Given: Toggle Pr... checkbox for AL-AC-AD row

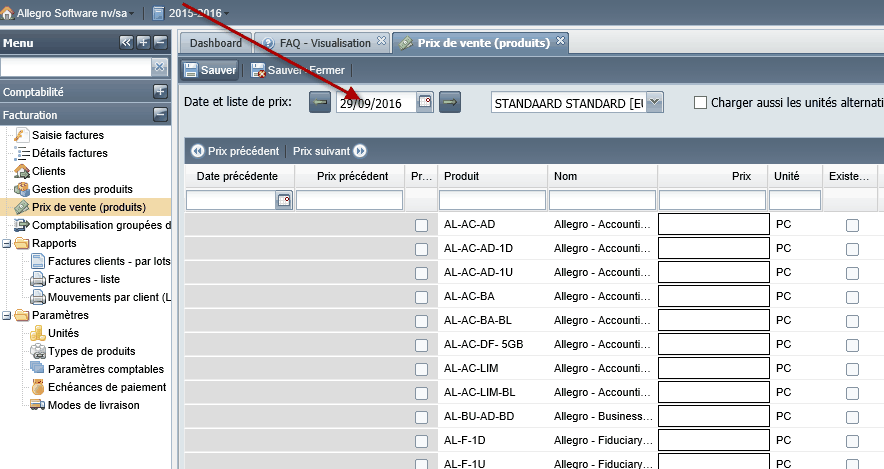Looking at the screenshot, I should 421,225.
